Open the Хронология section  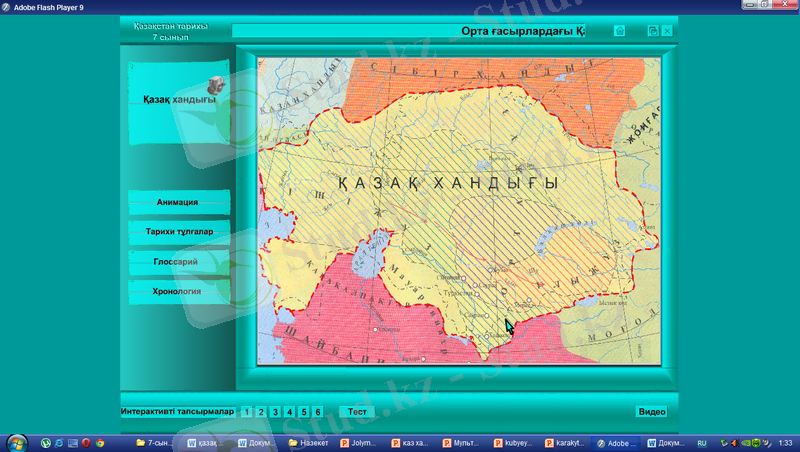pos(178,292)
